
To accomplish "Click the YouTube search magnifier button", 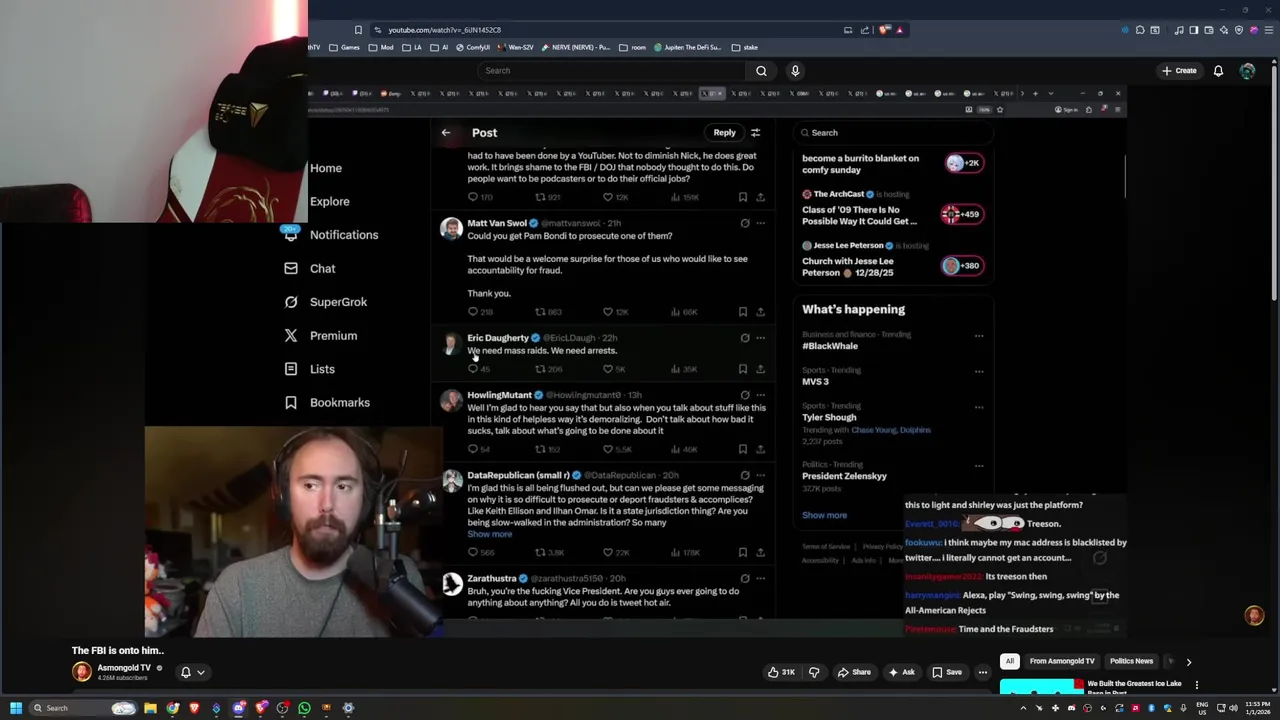I will [761, 71].
